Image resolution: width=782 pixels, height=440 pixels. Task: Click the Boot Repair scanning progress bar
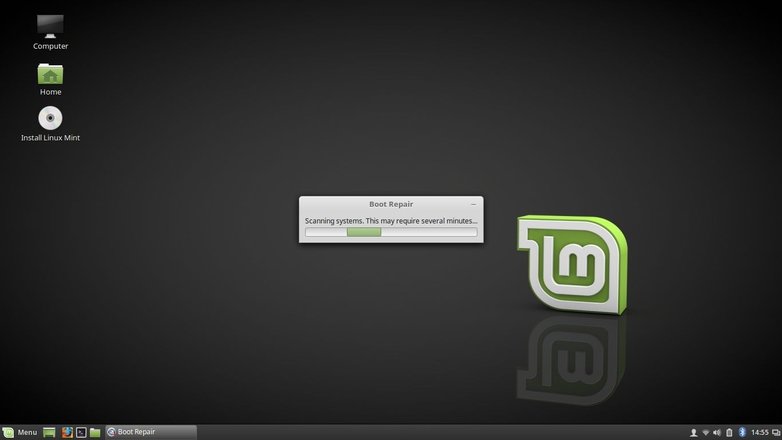391,232
